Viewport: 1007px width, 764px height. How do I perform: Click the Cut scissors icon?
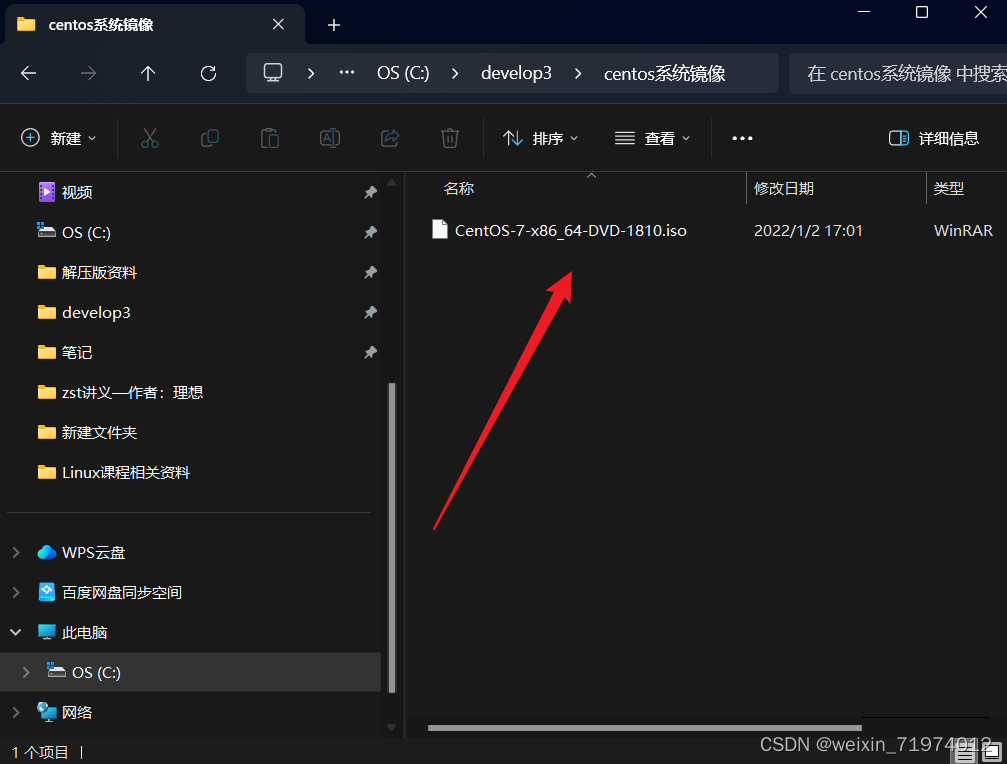tap(150, 138)
